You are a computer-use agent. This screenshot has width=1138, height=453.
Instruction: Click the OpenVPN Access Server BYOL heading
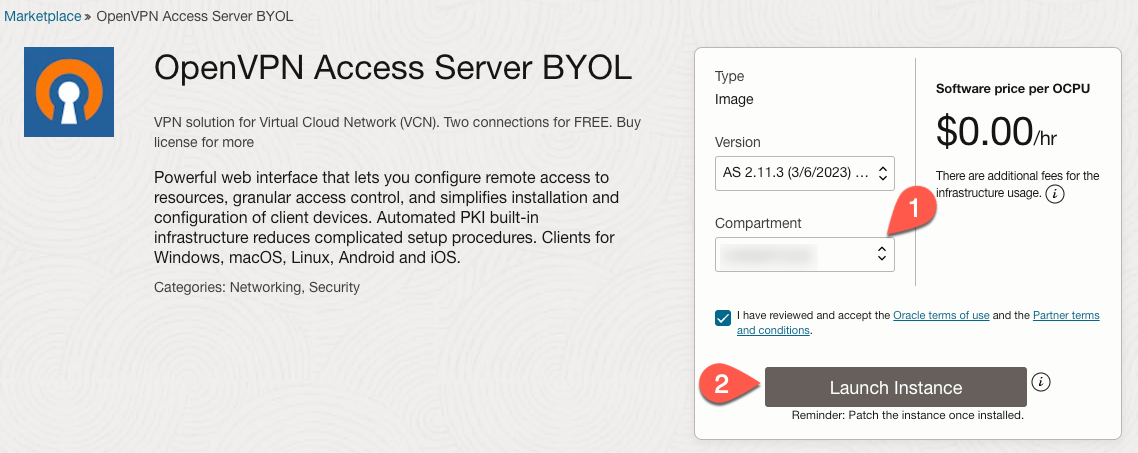pyautogui.click(x=393, y=69)
